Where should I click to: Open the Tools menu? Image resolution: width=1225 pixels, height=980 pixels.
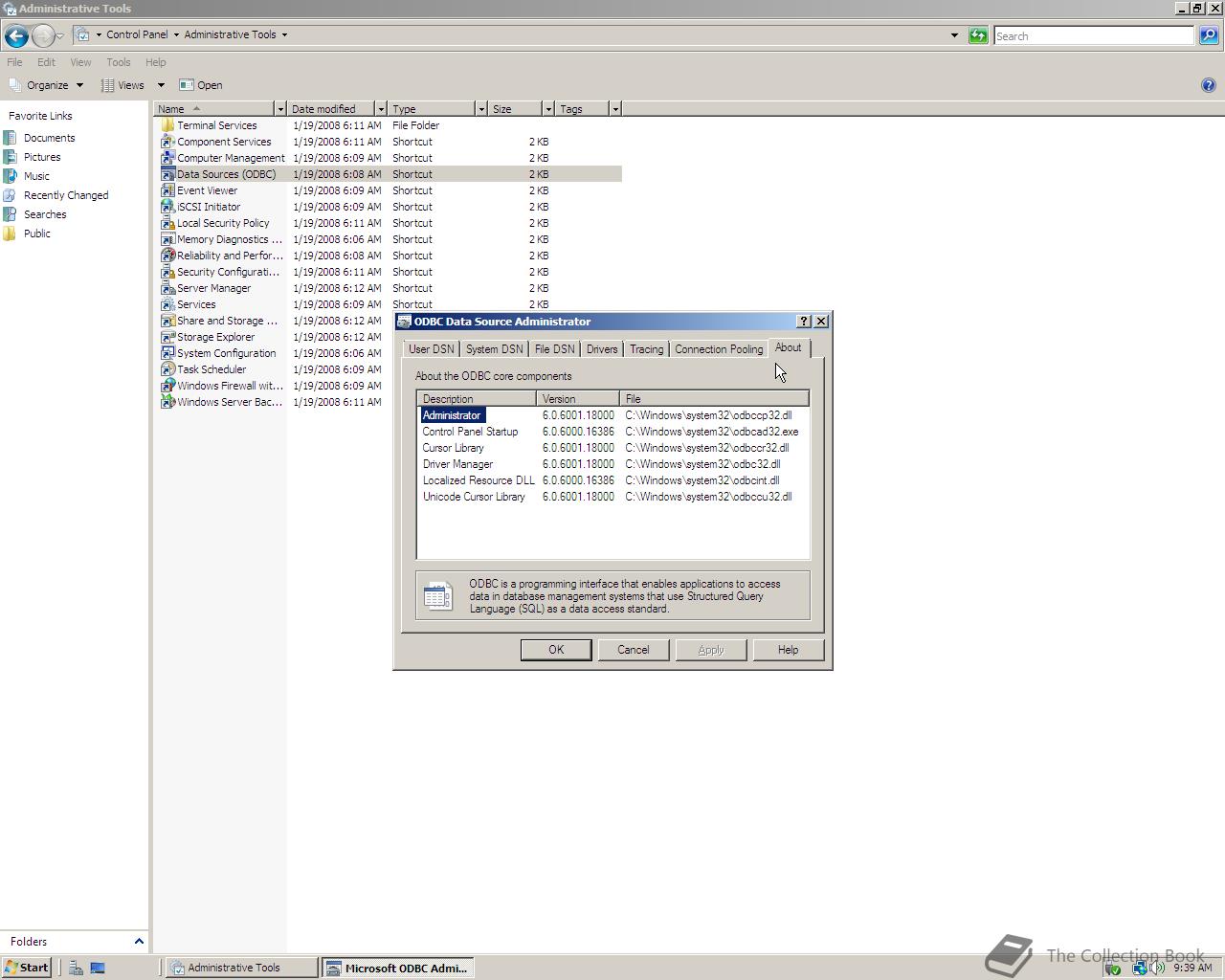(119, 62)
